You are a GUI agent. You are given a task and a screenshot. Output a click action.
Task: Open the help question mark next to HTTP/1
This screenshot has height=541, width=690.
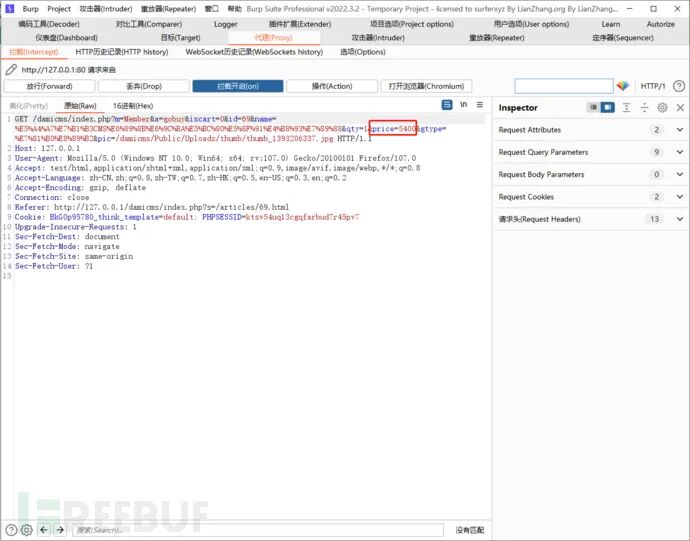[679, 86]
